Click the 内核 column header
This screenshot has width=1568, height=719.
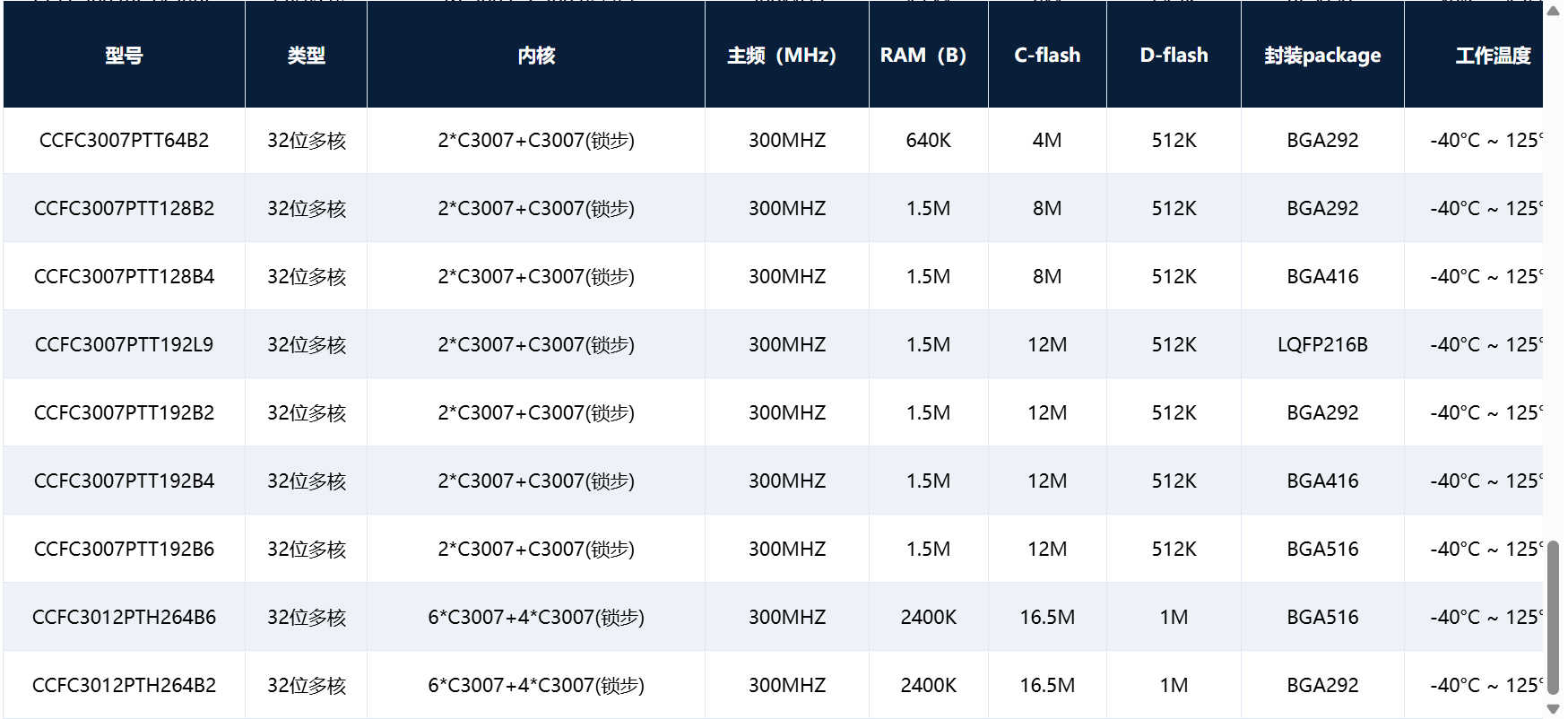click(x=536, y=56)
